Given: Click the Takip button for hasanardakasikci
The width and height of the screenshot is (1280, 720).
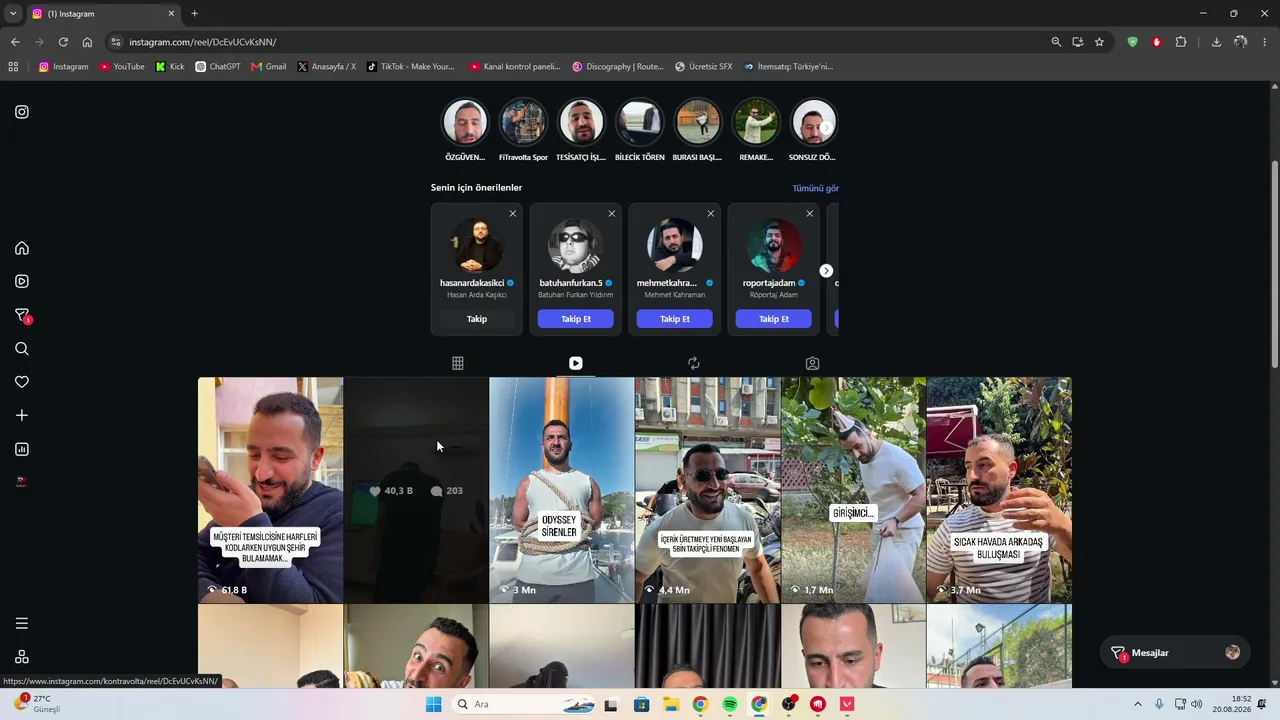Looking at the screenshot, I should (x=477, y=319).
